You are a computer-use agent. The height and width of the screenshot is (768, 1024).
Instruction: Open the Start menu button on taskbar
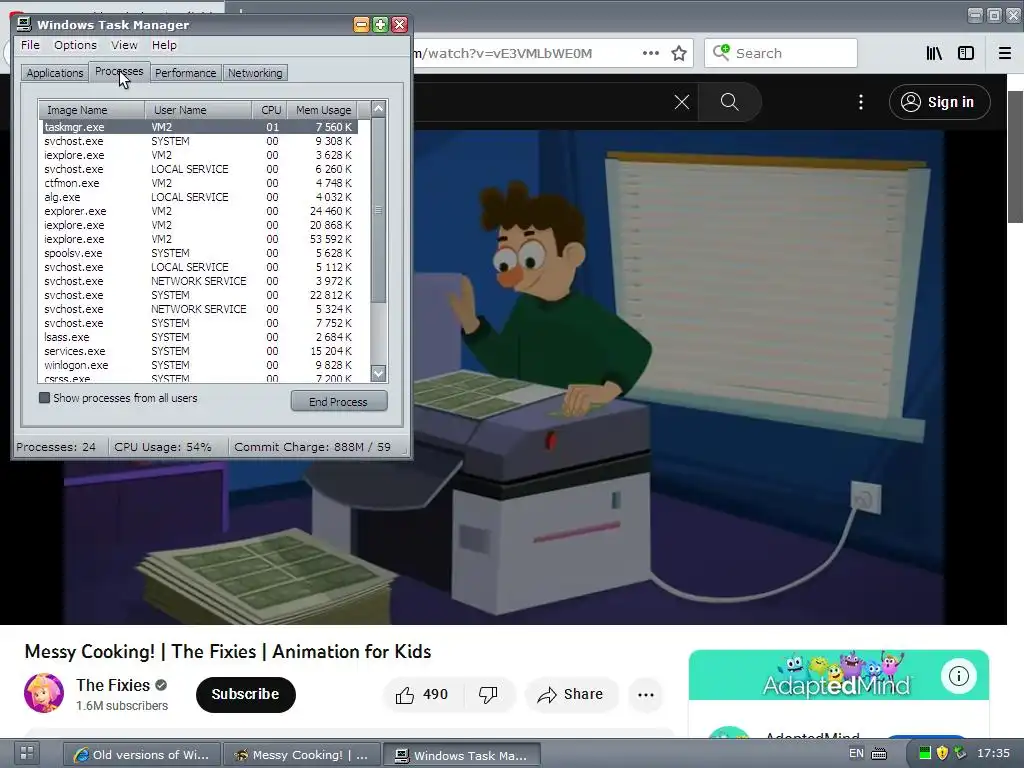27,753
